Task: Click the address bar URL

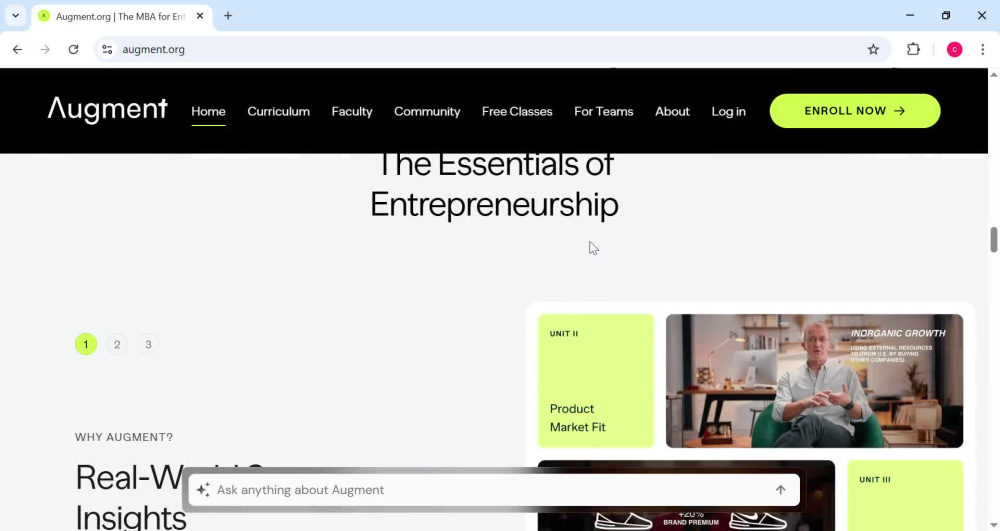Action: 153,49
